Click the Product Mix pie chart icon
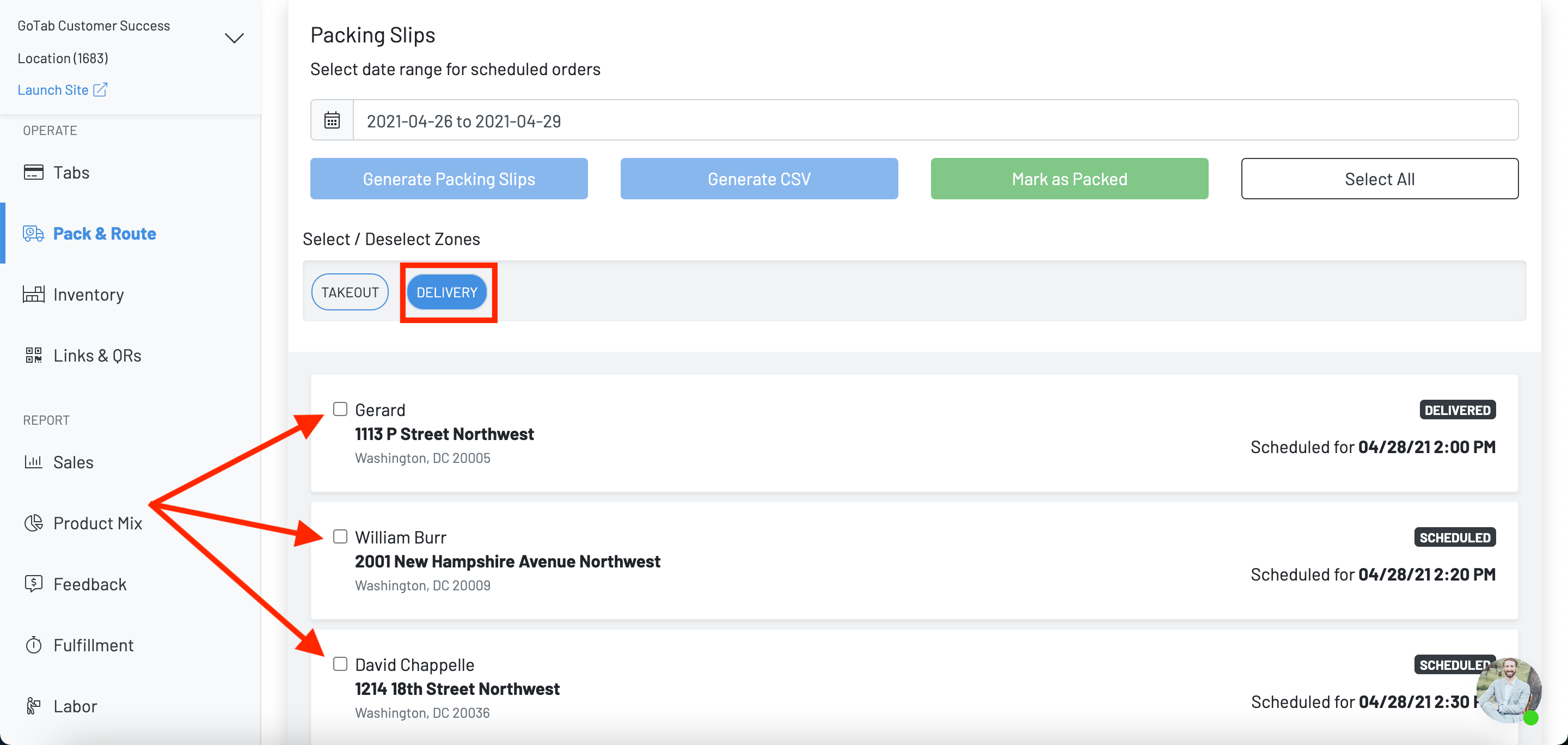This screenshot has width=1568, height=745. (x=33, y=523)
